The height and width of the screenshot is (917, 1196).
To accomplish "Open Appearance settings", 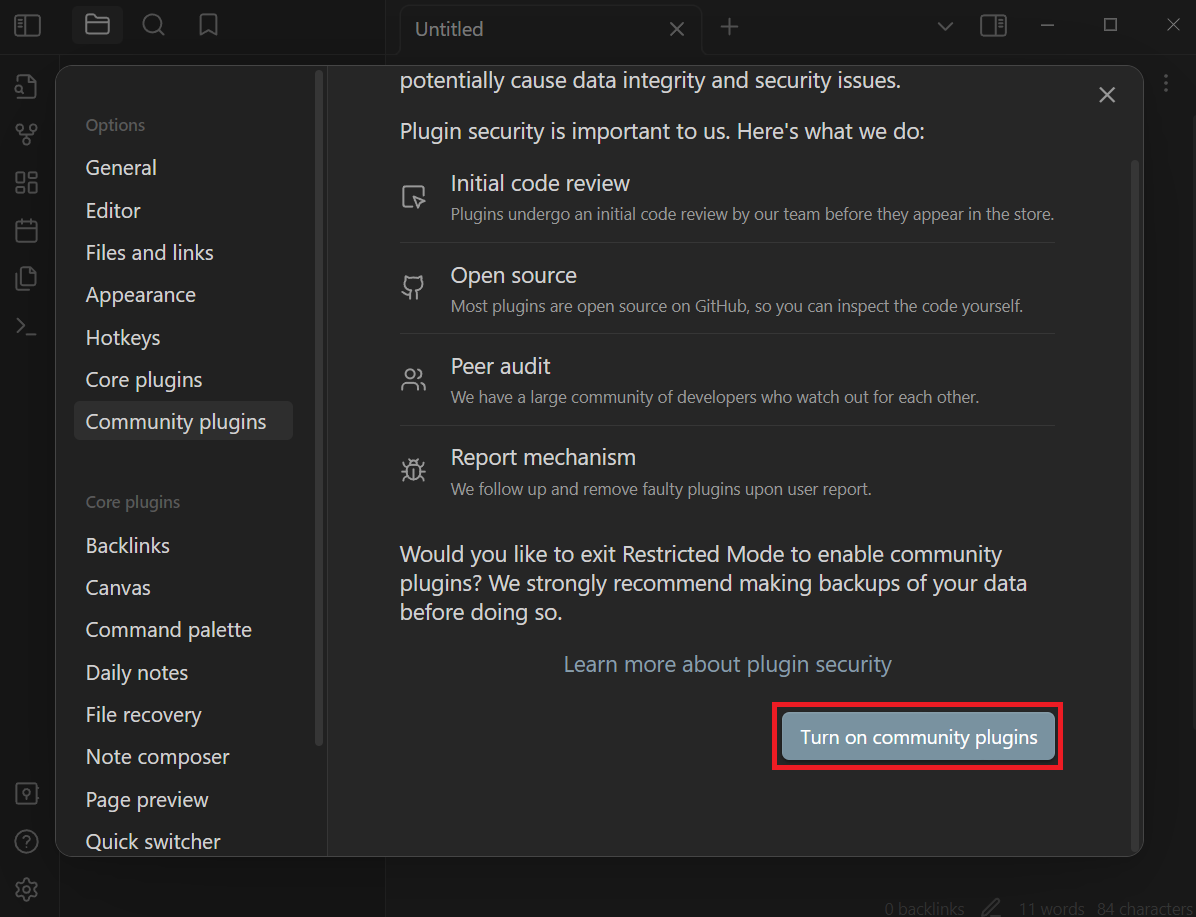I will (x=183, y=295).
